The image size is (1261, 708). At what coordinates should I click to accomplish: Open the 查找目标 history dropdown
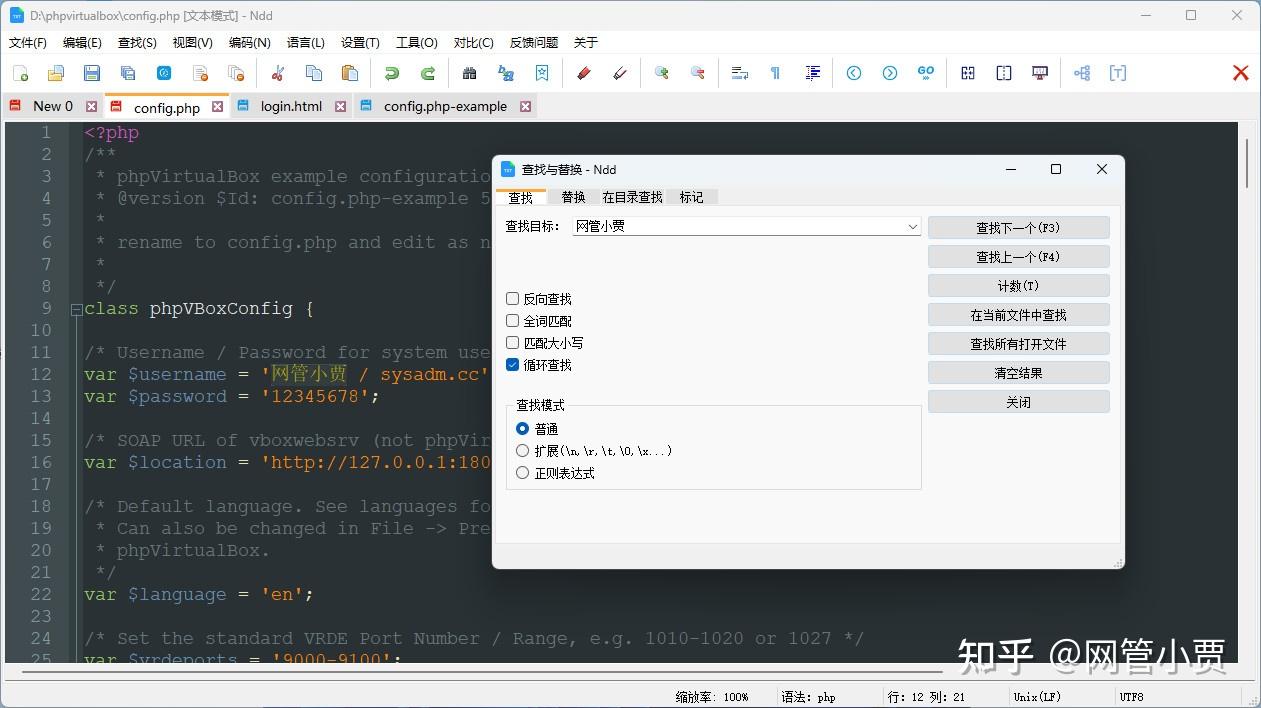pos(912,227)
